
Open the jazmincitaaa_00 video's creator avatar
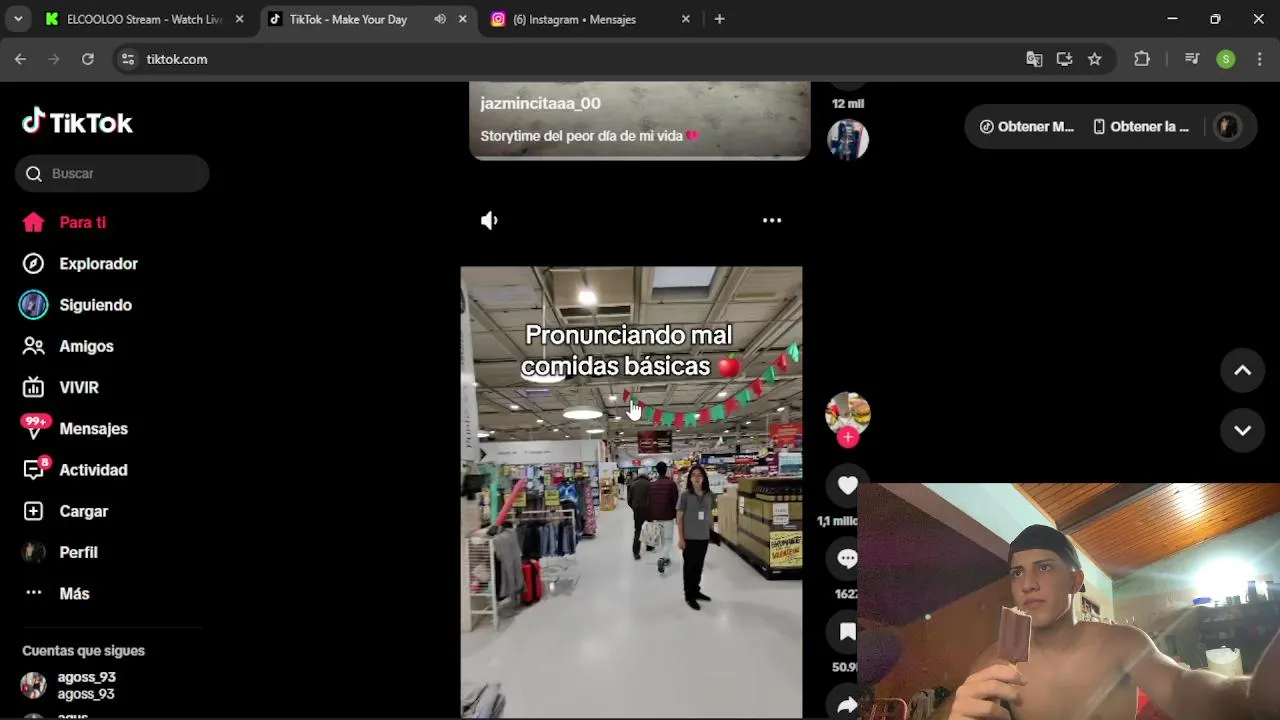pyautogui.click(x=848, y=140)
